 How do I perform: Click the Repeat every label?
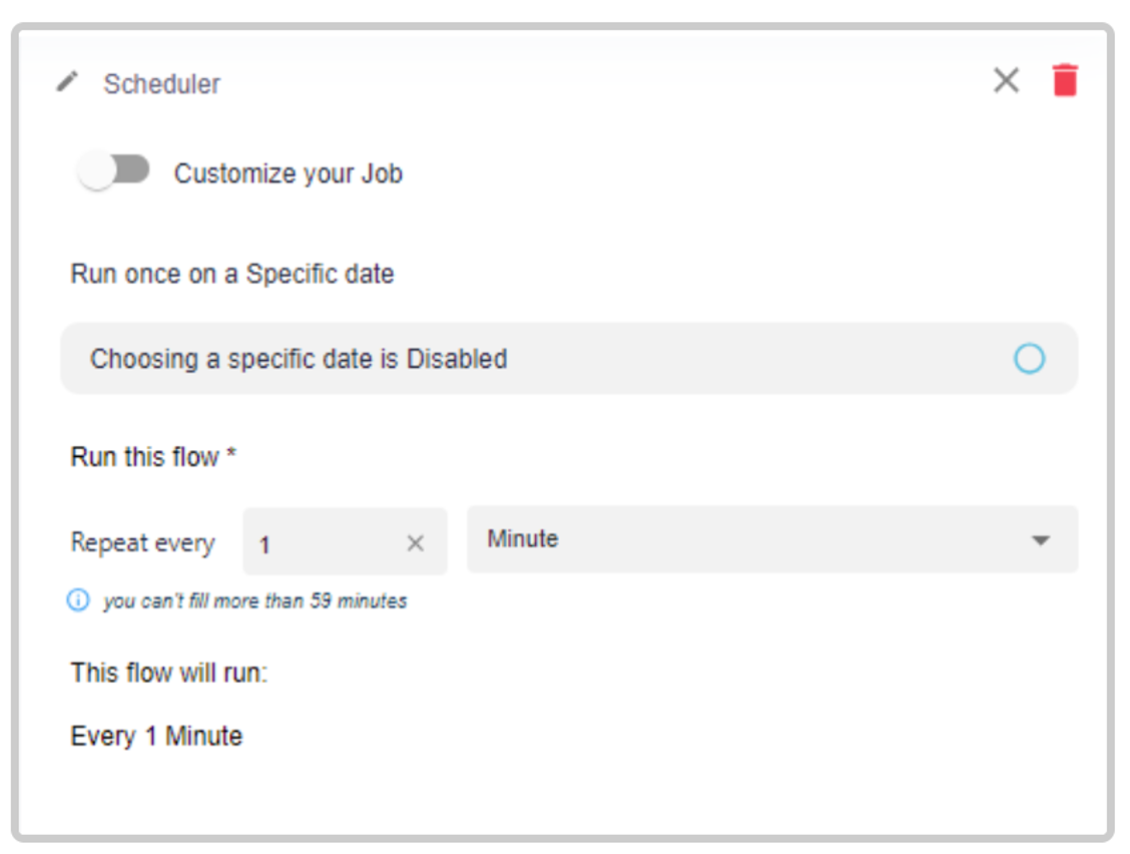pos(143,543)
